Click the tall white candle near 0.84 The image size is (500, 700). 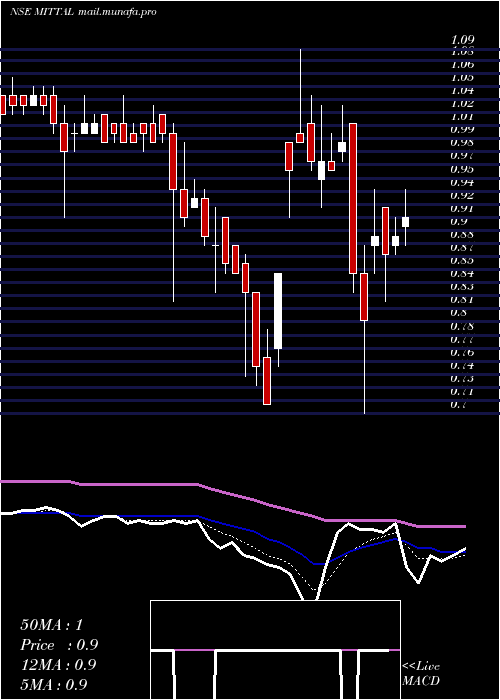pyautogui.click(x=278, y=311)
